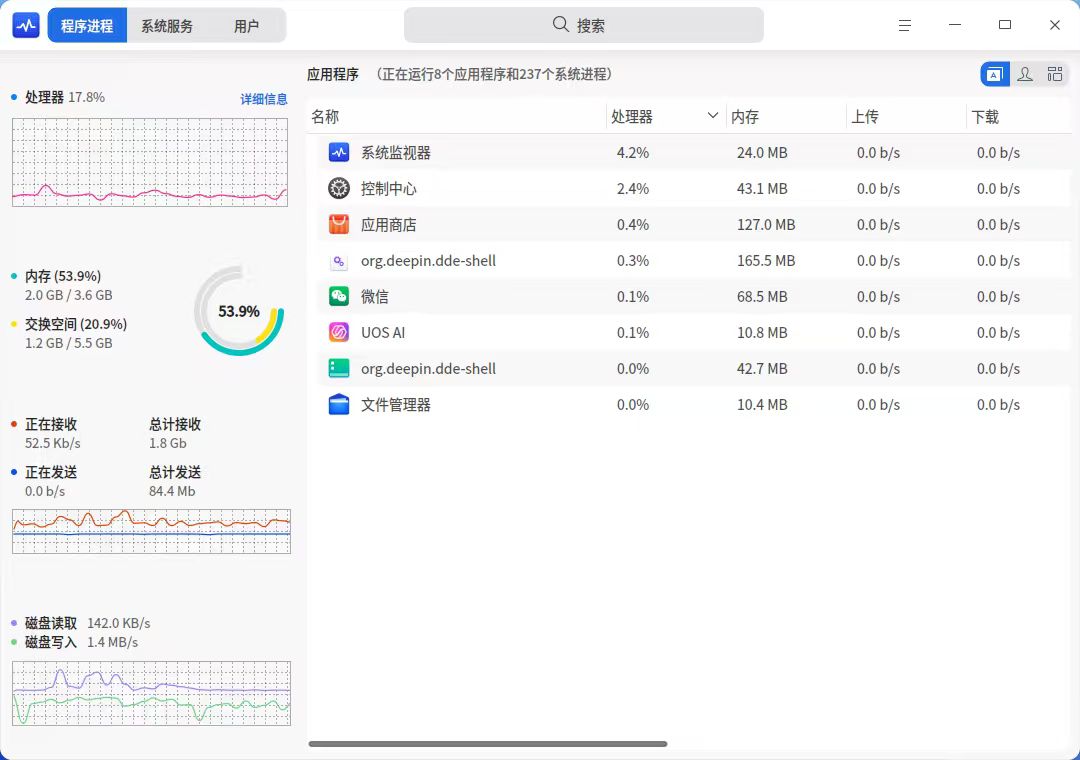Viewport: 1080px width, 760px height.
Task: Click the network receive and send graph
Action: (152, 531)
